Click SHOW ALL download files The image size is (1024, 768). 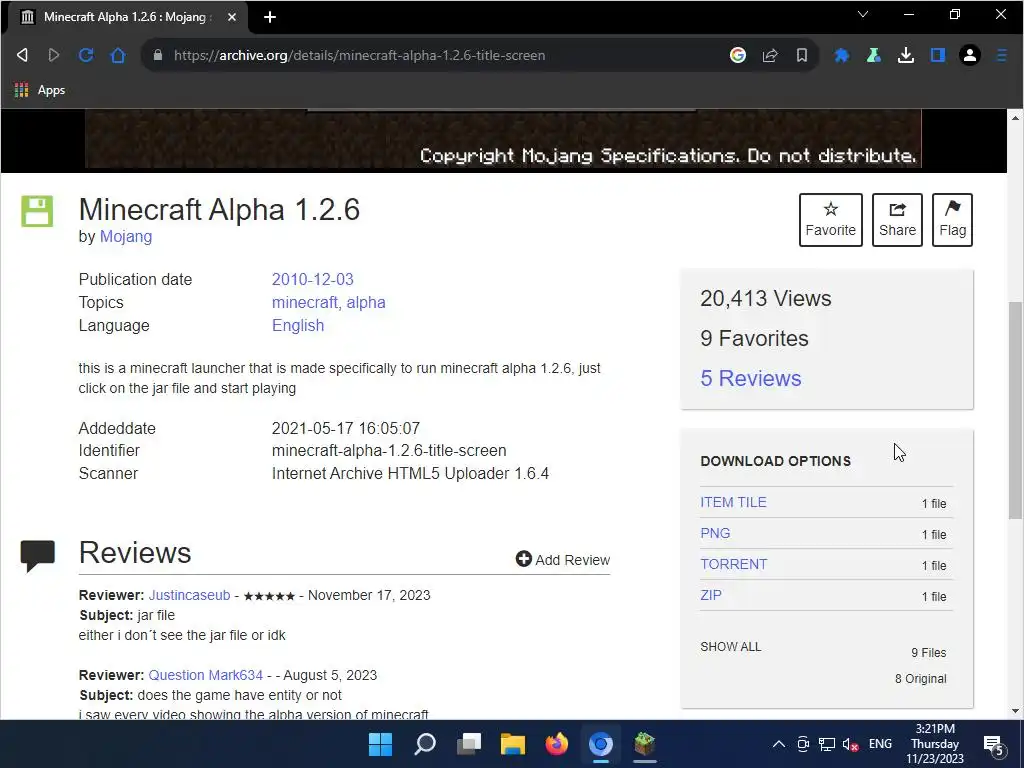731,647
